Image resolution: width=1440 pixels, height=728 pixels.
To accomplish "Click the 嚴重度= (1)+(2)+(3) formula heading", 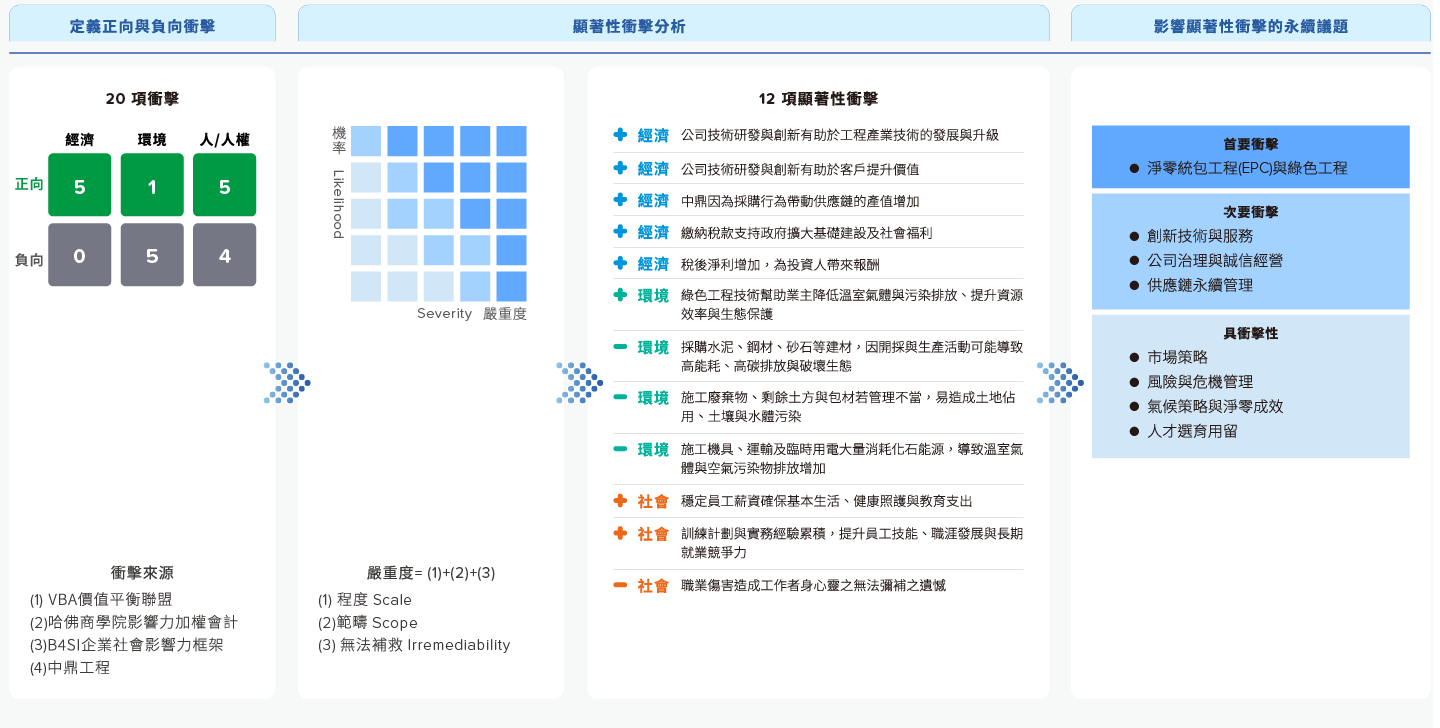I will (431, 573).
